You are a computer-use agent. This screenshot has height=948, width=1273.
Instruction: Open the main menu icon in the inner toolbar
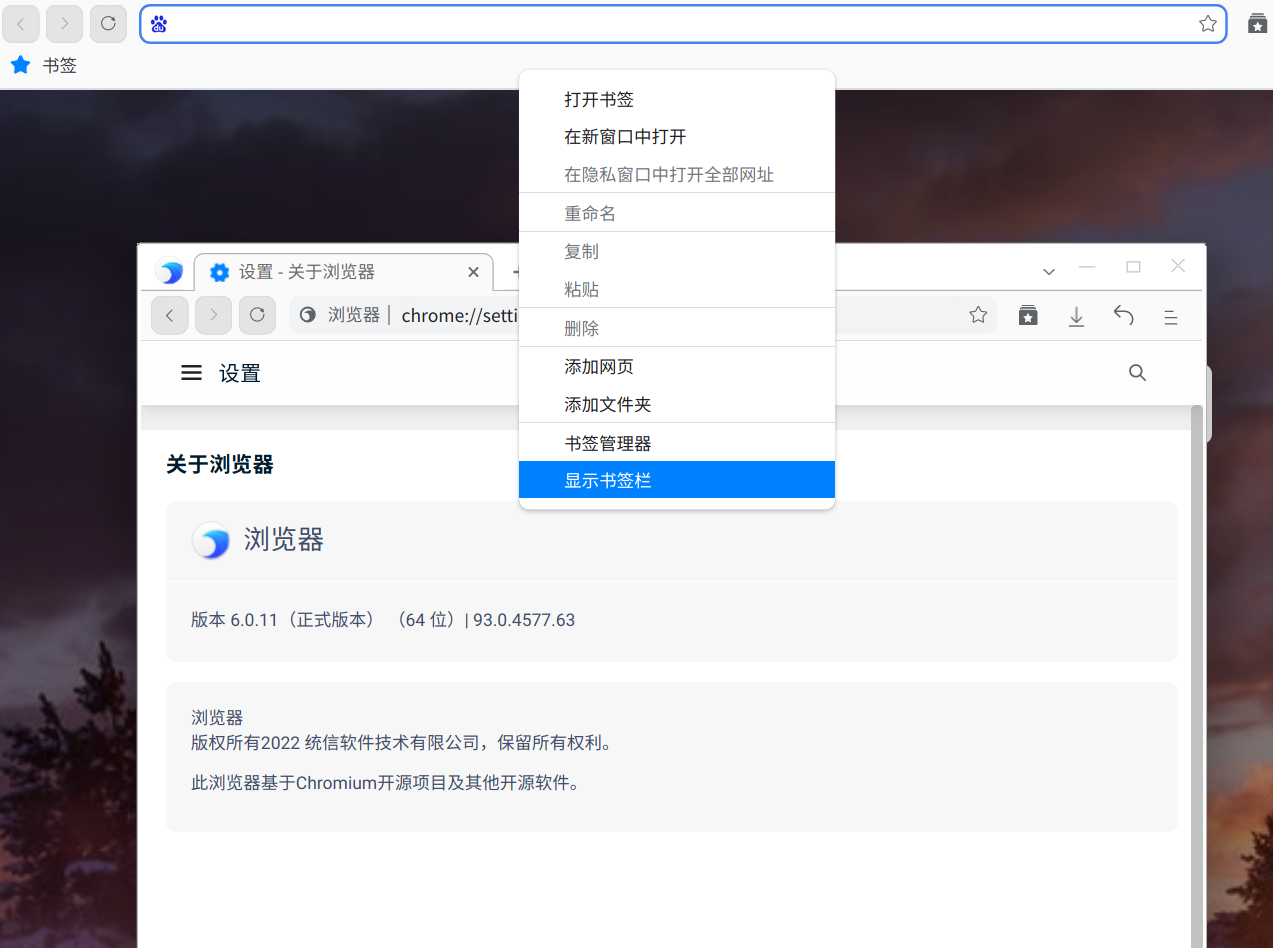(x=1170, y=317)
